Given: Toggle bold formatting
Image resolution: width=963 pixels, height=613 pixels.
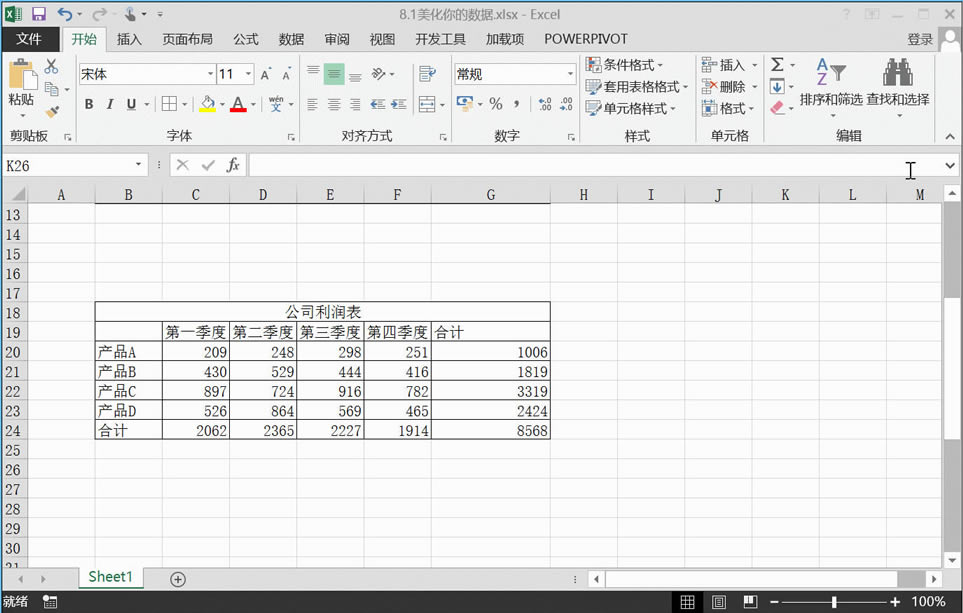Looking at the screenshot, I should pyautogui.click(x=89, y=104).
